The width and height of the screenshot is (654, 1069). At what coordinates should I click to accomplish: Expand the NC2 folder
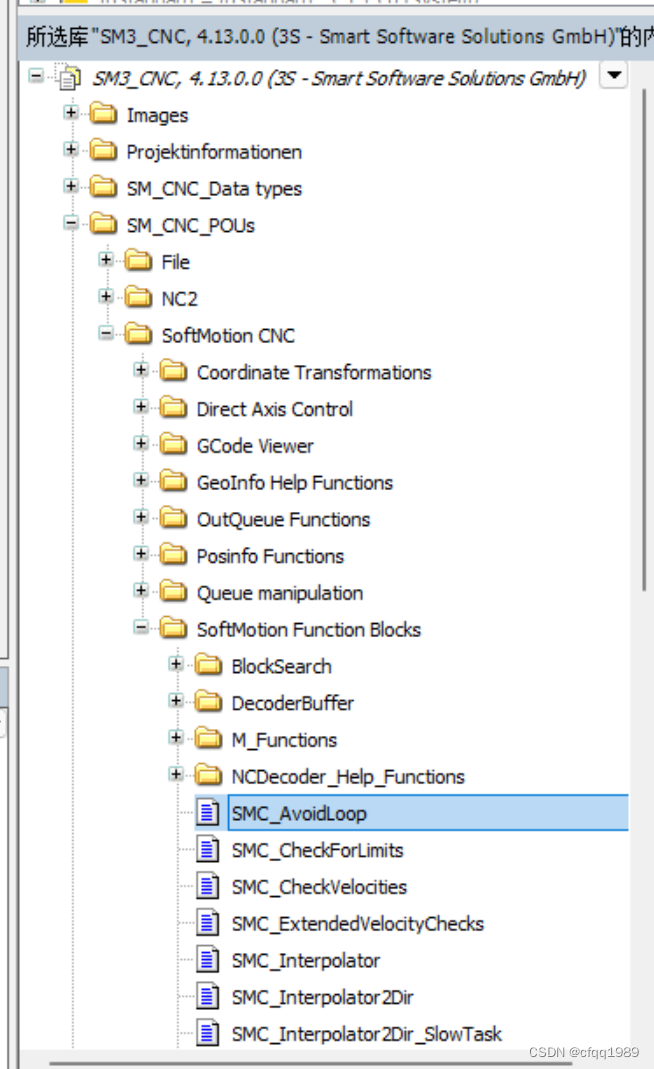pyautogui.click(x=106, y=297)
